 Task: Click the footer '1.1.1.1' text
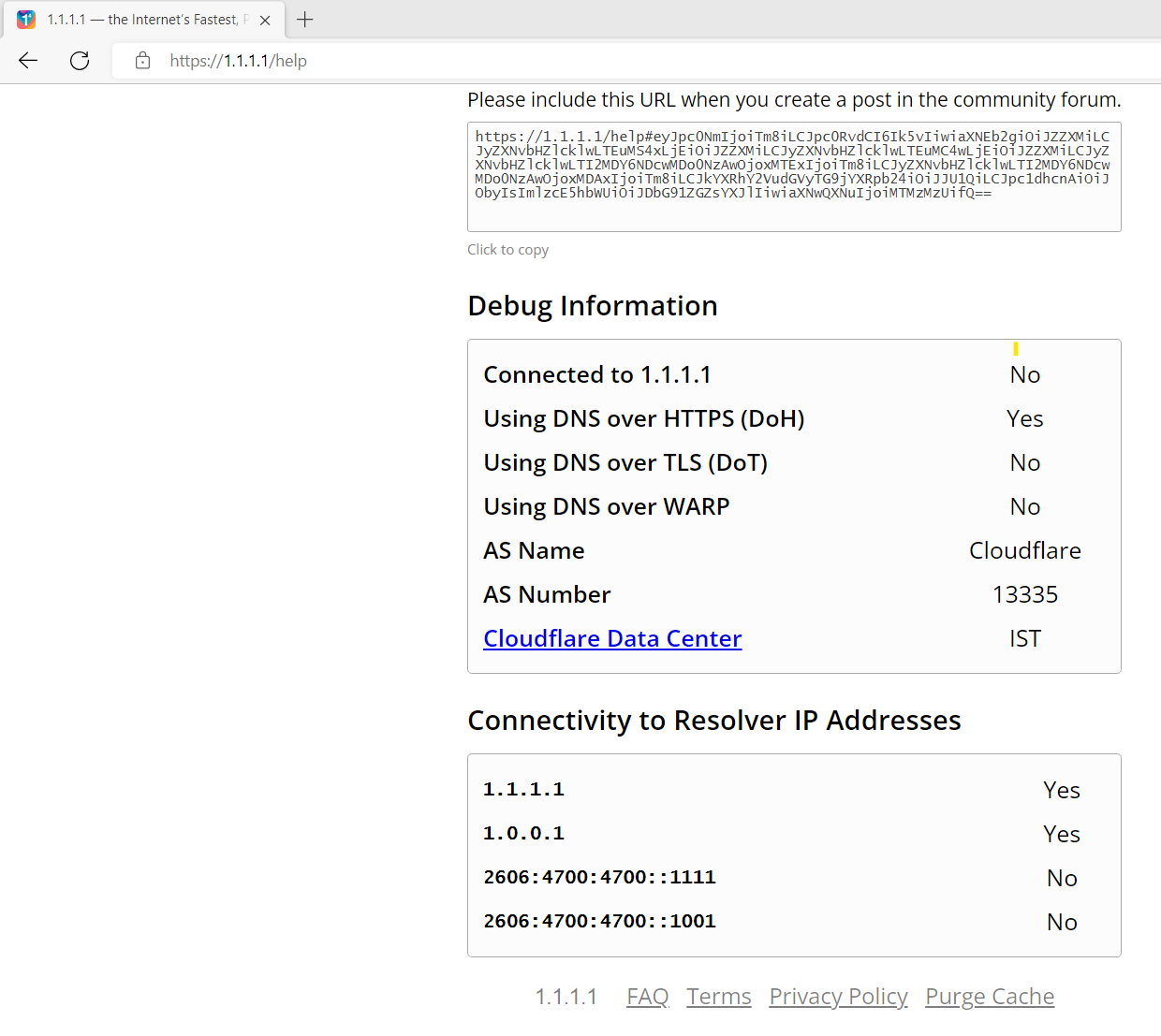(x=566, y=997)
